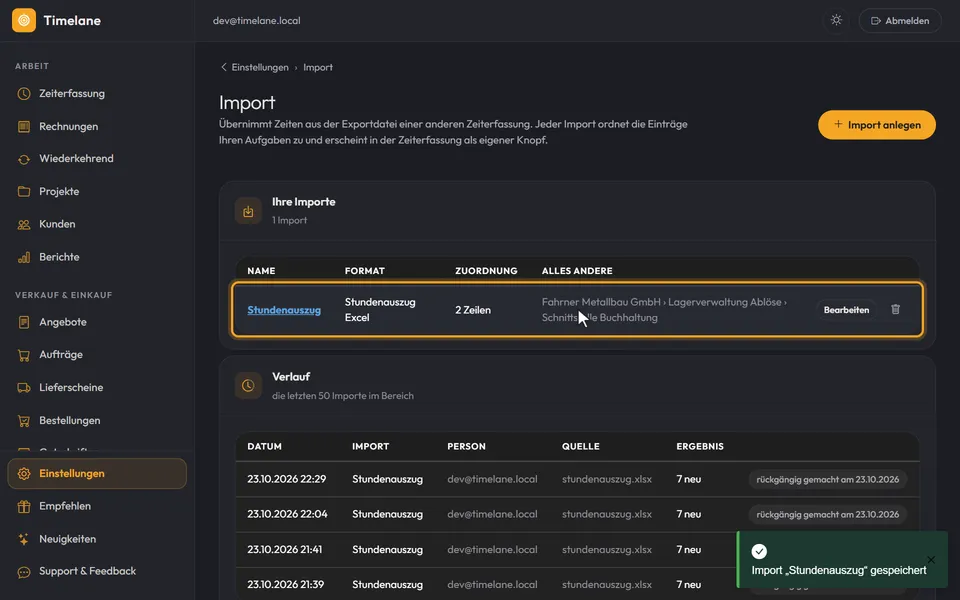Click Einstellungen in the breadcrumb
The image size is (960, 600).
pyautogui.click(x=260, y=67)
